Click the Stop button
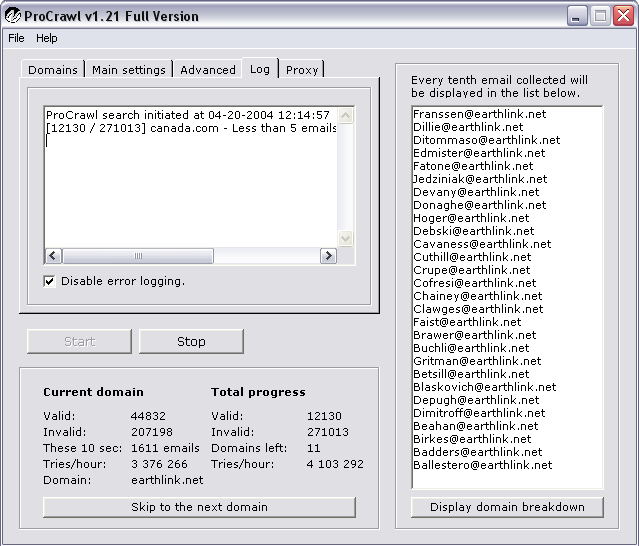 point(191,341)
